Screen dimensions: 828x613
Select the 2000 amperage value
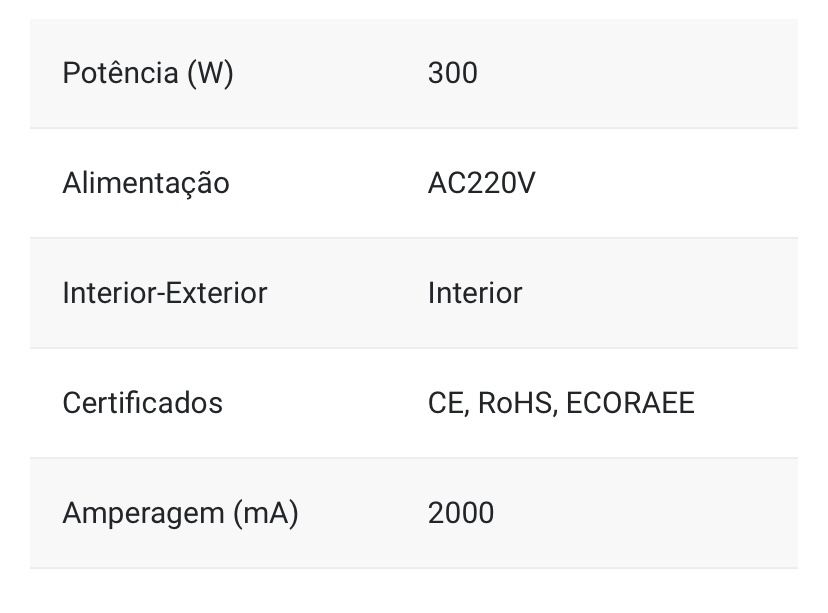(461, 513)
